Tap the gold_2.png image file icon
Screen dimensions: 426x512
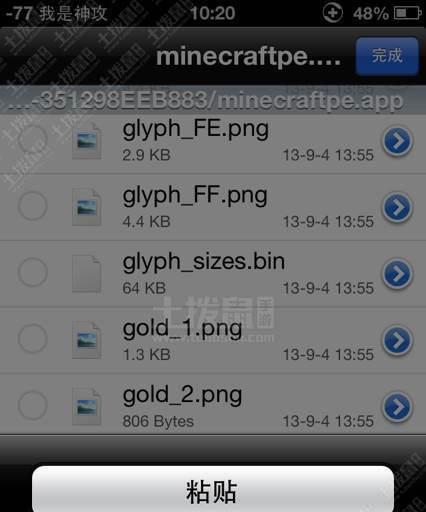pos(87,407)
